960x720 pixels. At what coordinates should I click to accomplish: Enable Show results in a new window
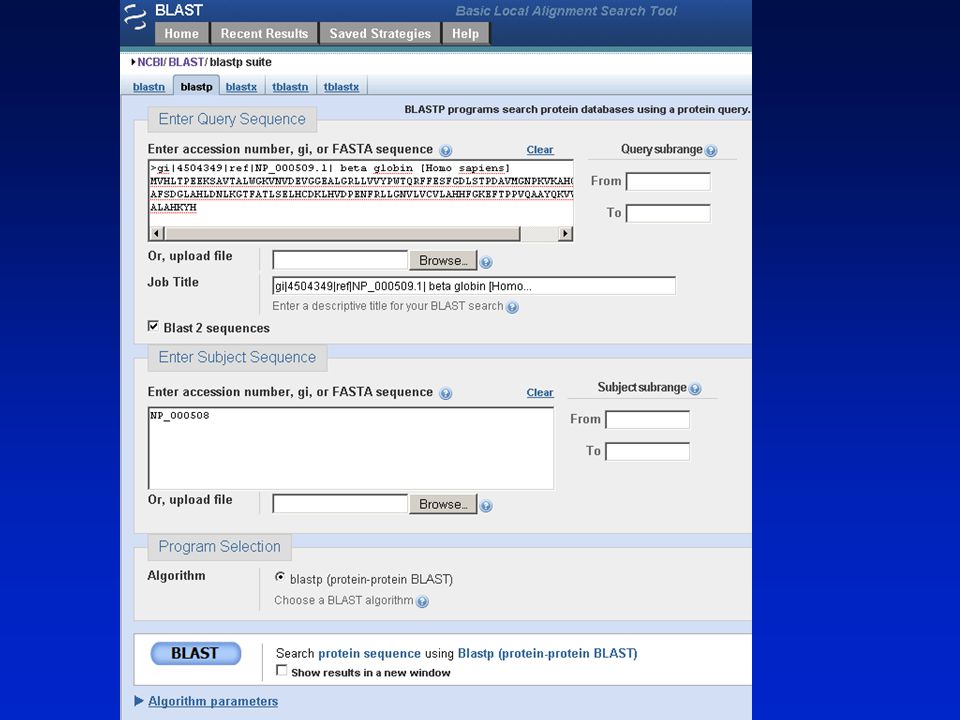282,670
